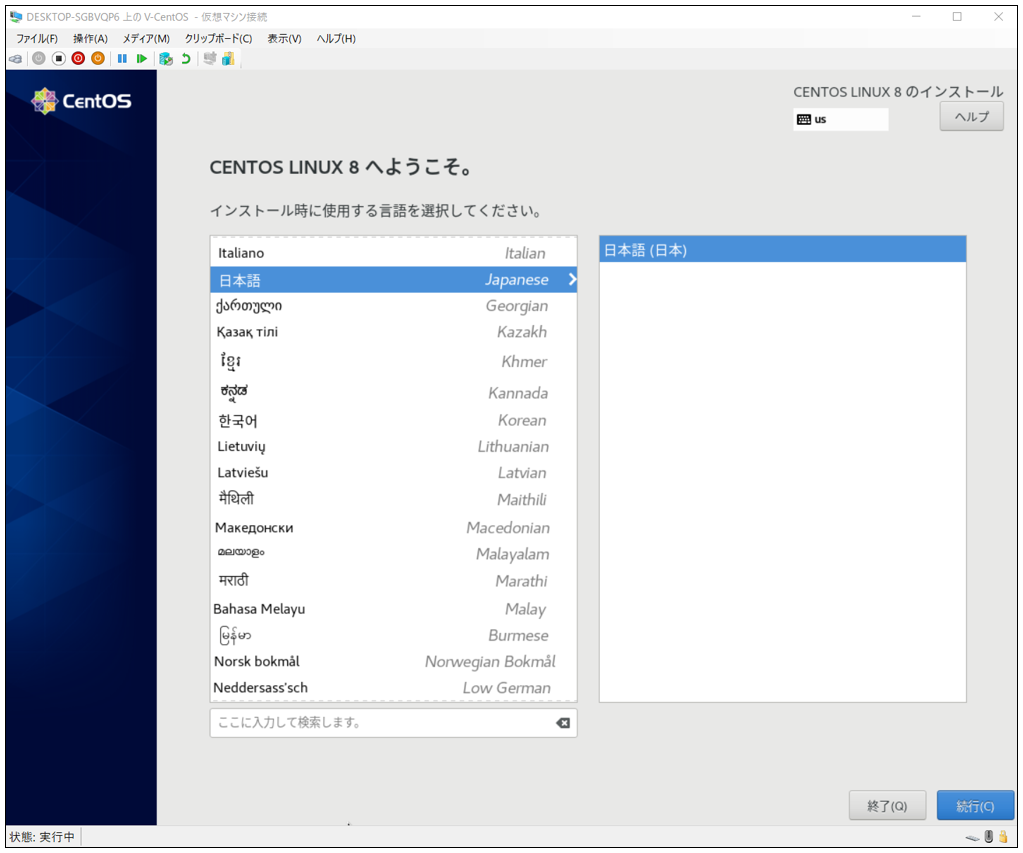The width and height of the screenshot is (1023, 853).
Task: Click the enhanced session toolbar icon
Action: coord(209,59)
